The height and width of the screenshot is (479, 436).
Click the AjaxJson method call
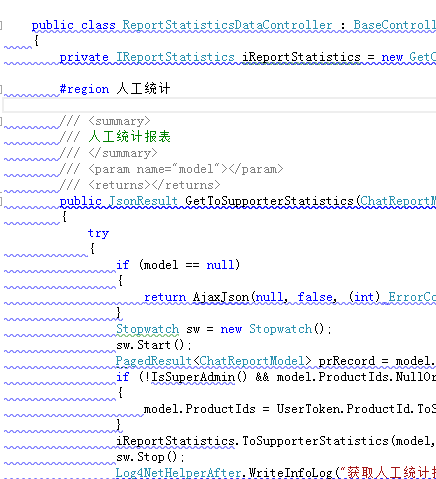(221, 297)
